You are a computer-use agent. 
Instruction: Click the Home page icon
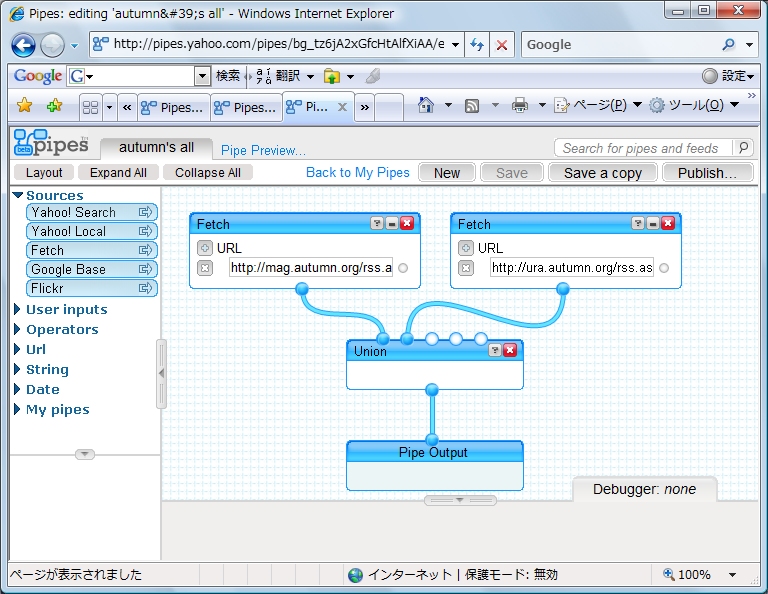[426, 105]
